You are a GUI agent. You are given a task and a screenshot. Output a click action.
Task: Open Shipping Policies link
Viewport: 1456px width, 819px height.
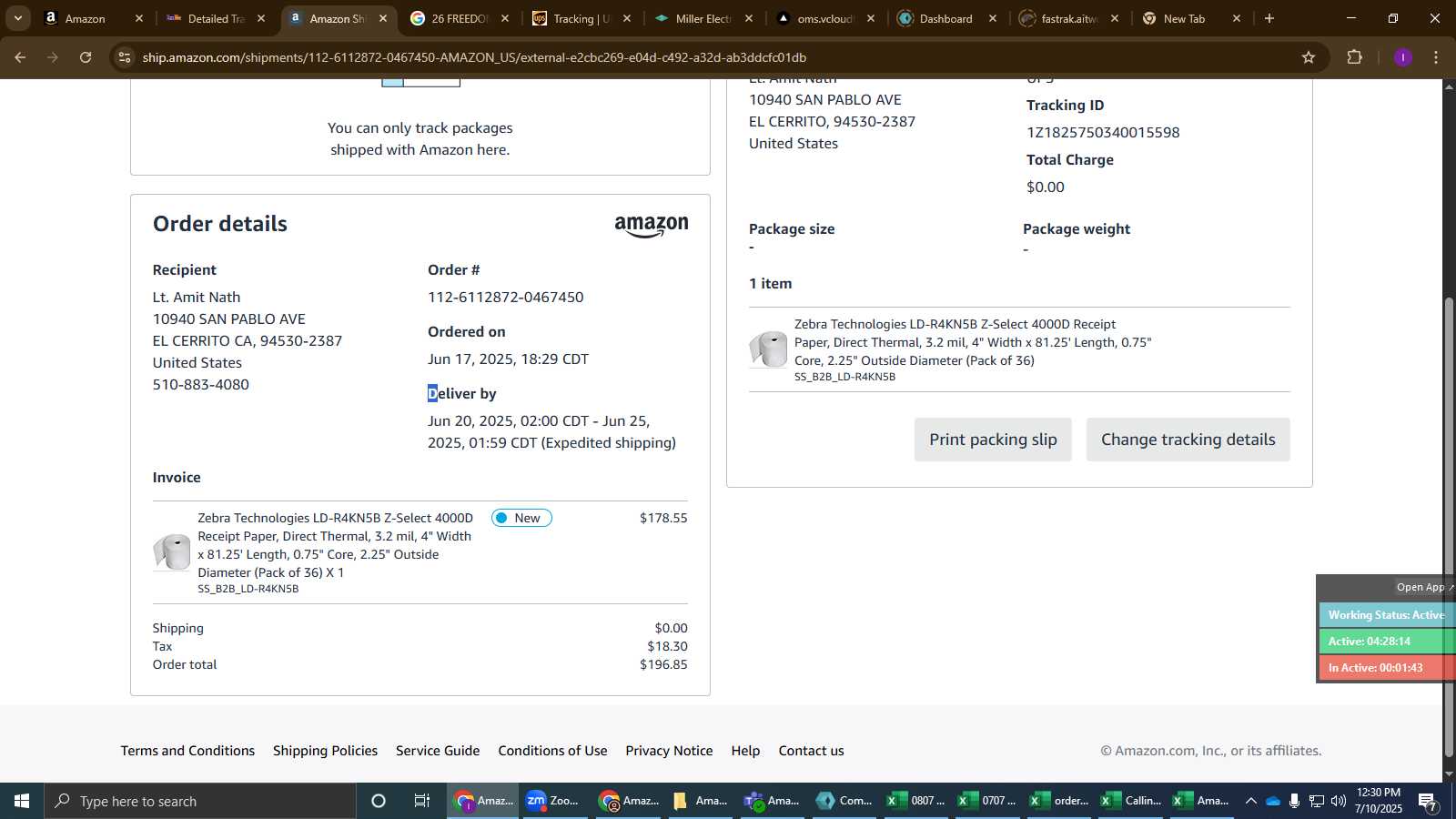pos(325,751)
